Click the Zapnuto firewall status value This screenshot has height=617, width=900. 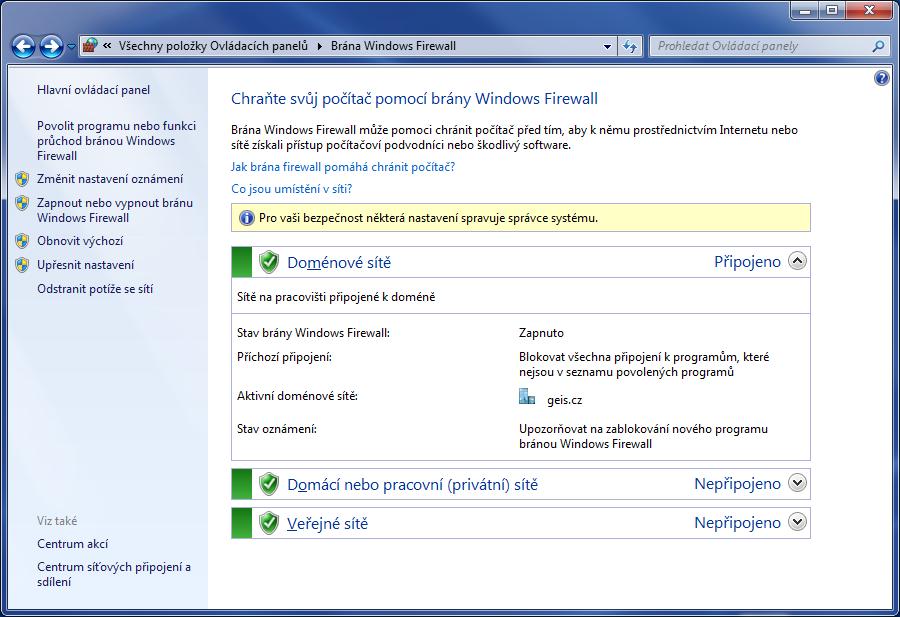click(x=541, y=333)
